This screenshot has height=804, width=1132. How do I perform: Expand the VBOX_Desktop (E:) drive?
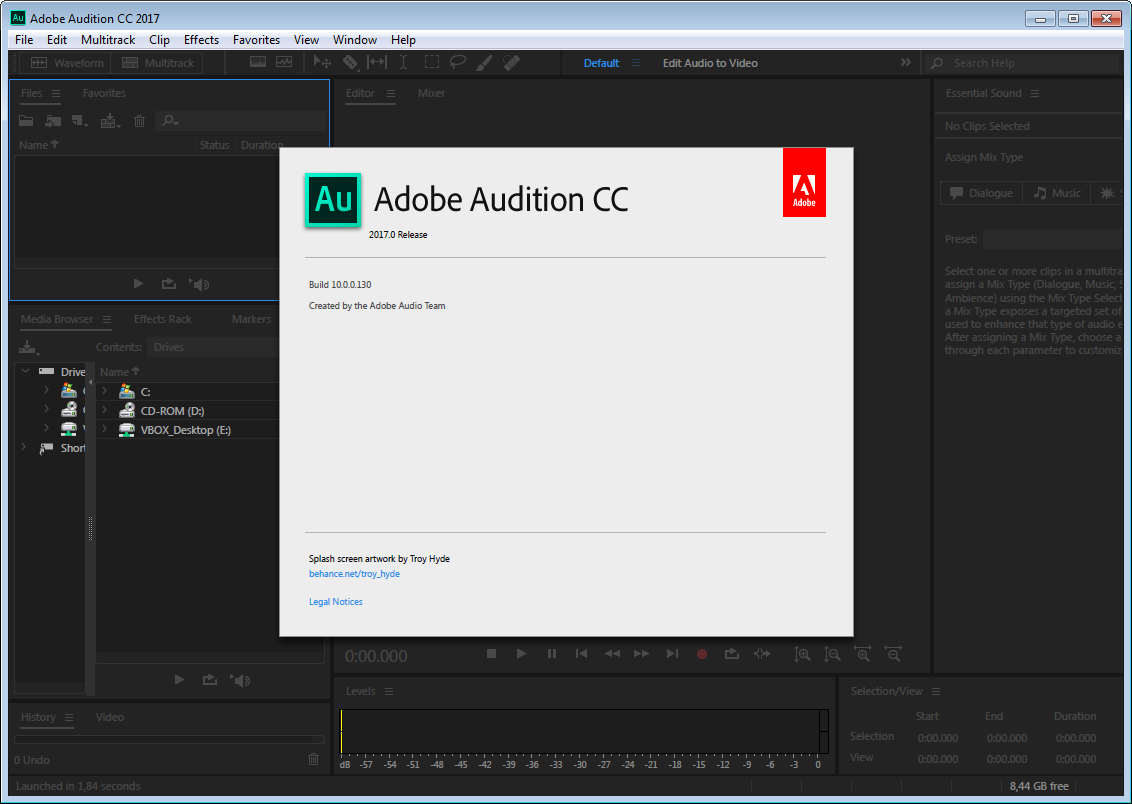(104, 430)
